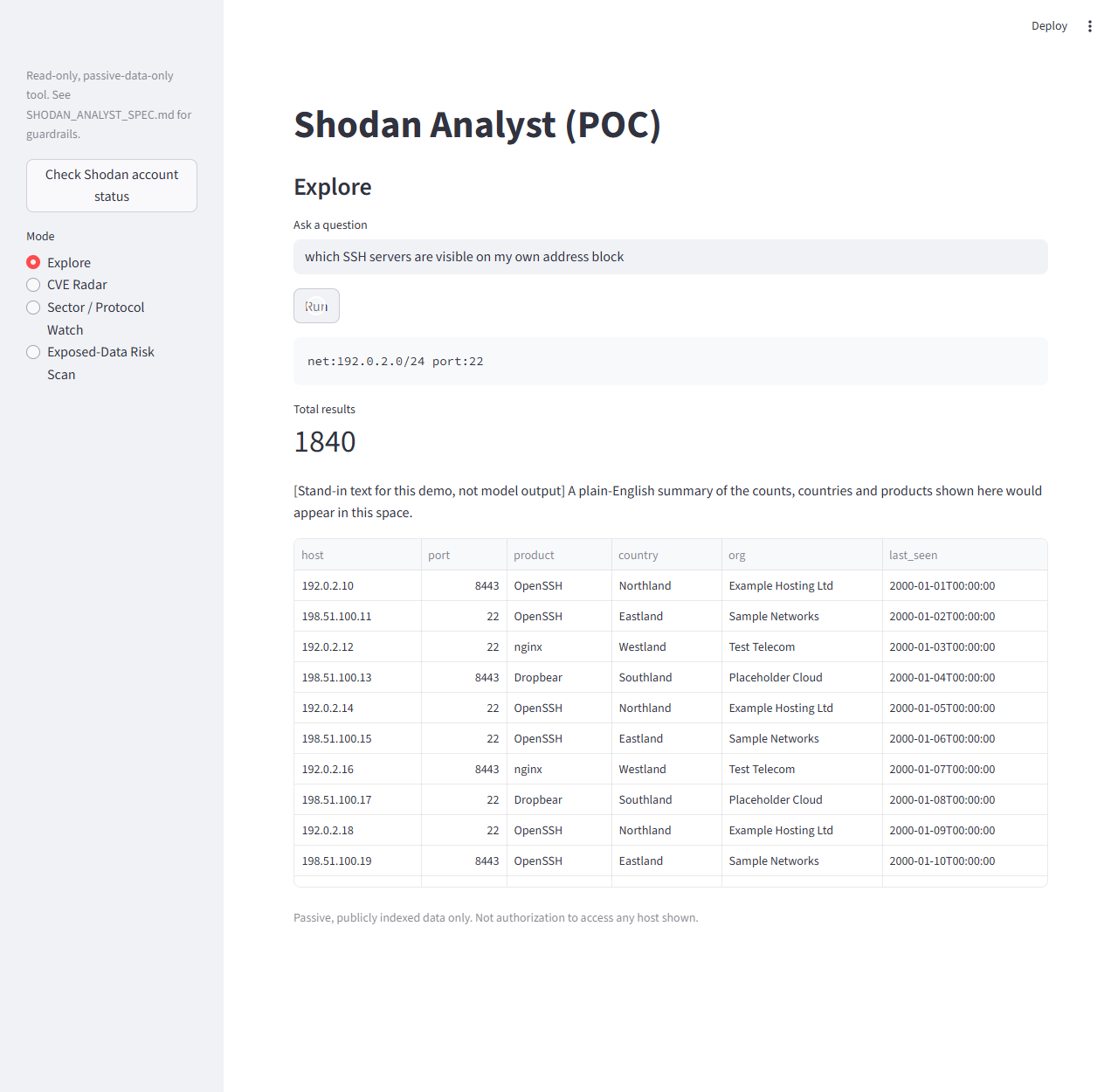Screen dimensions: 1118x1092
Task: Click last_seen 2000-01-10T00:00:00 cell
Action: (964, 860)
